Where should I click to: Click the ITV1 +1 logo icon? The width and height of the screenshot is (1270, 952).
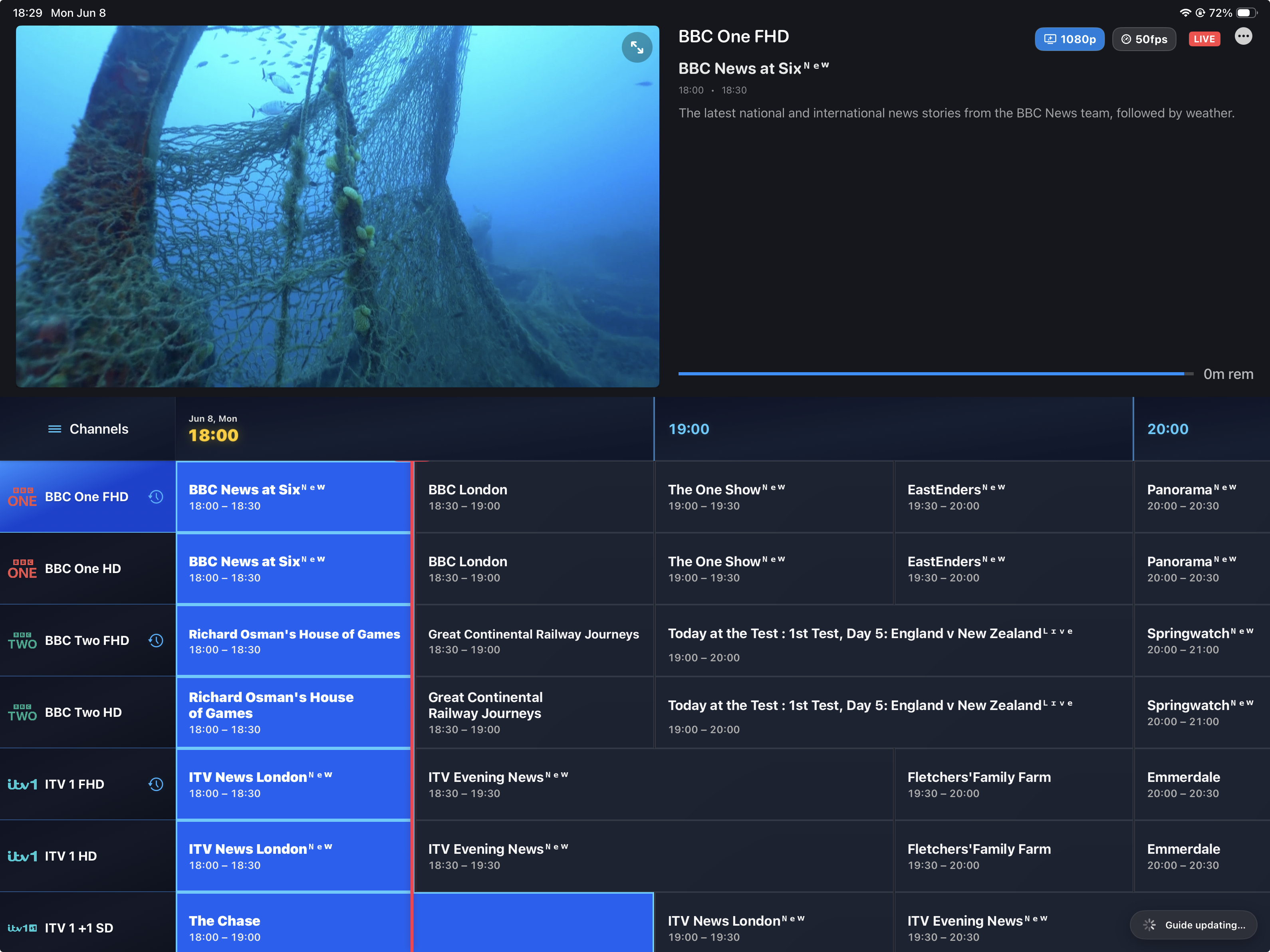click(x=22, y=928)
